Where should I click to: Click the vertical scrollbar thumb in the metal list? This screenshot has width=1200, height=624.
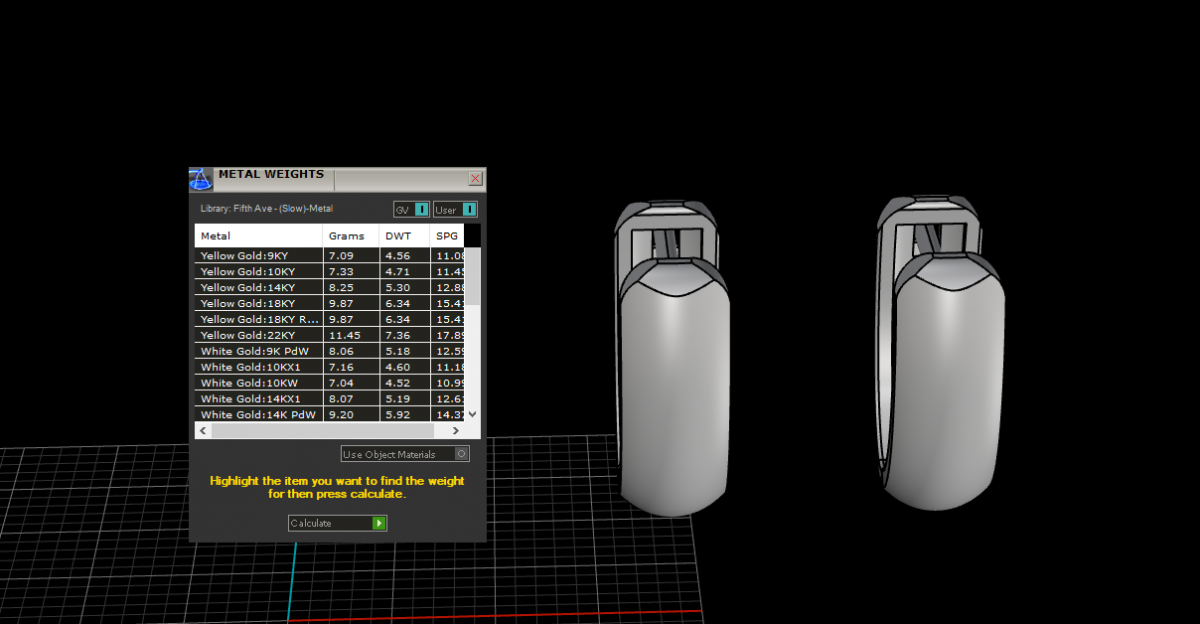pos(474,275)
